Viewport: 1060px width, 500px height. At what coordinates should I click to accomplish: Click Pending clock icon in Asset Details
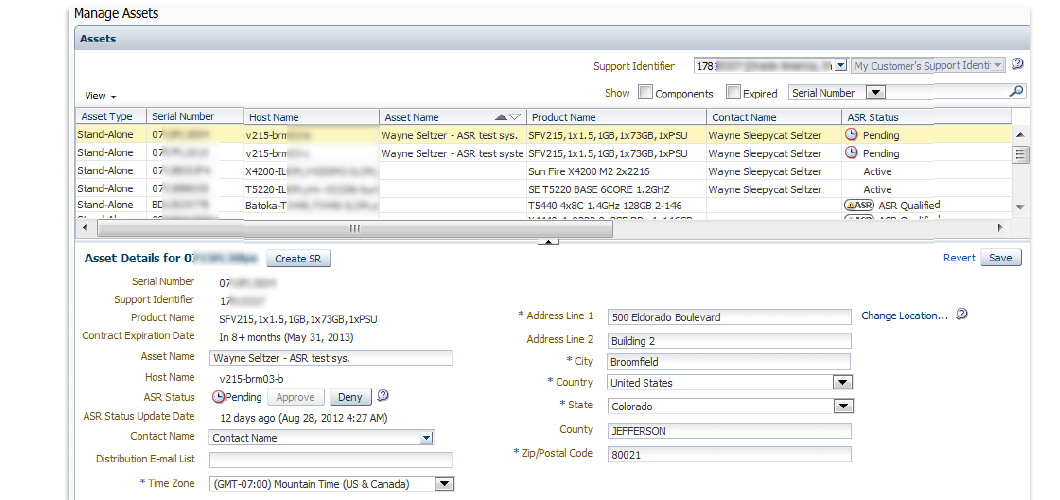pos(218,397)
